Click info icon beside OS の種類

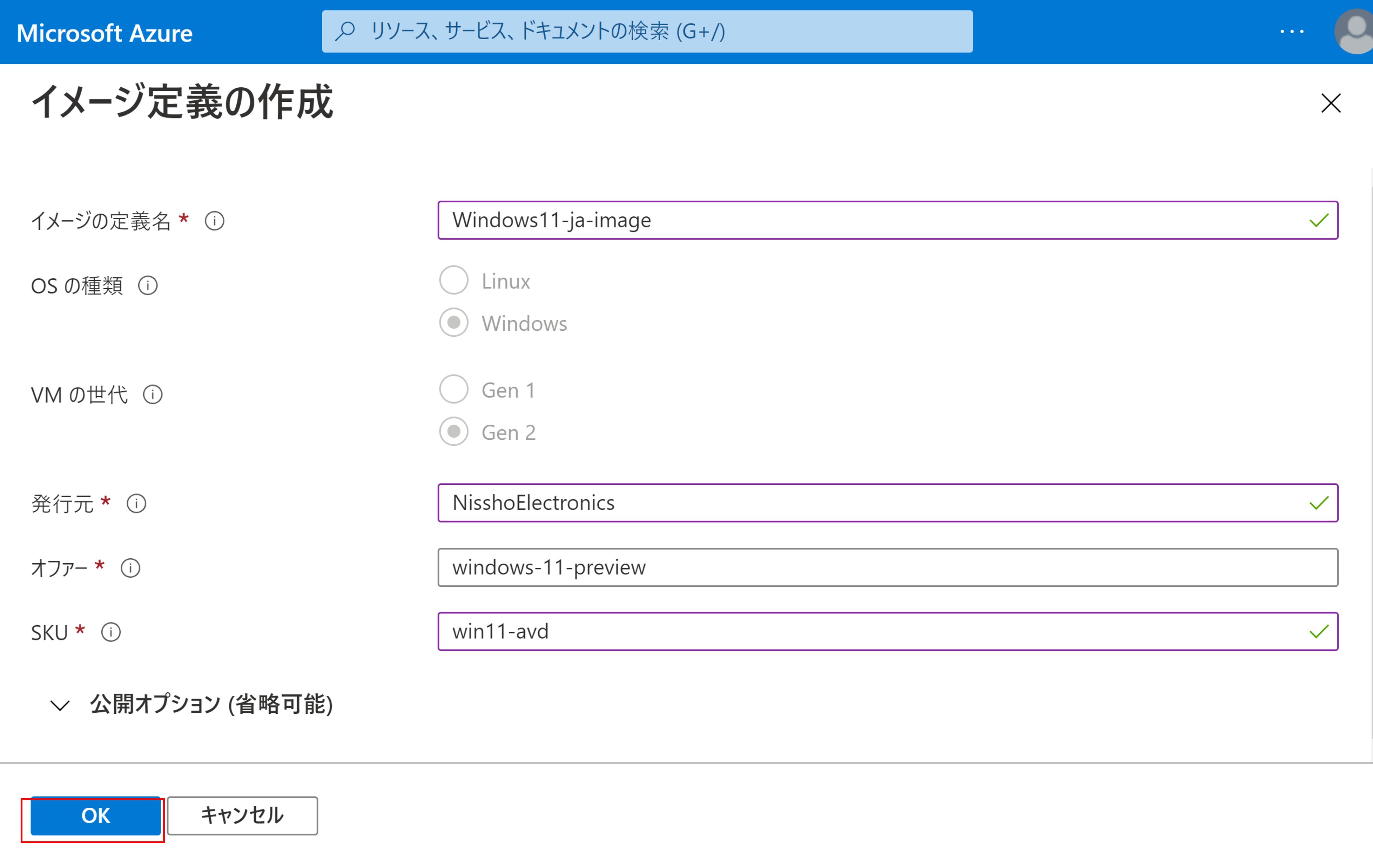pyautogui.click(x=148, y=285)
